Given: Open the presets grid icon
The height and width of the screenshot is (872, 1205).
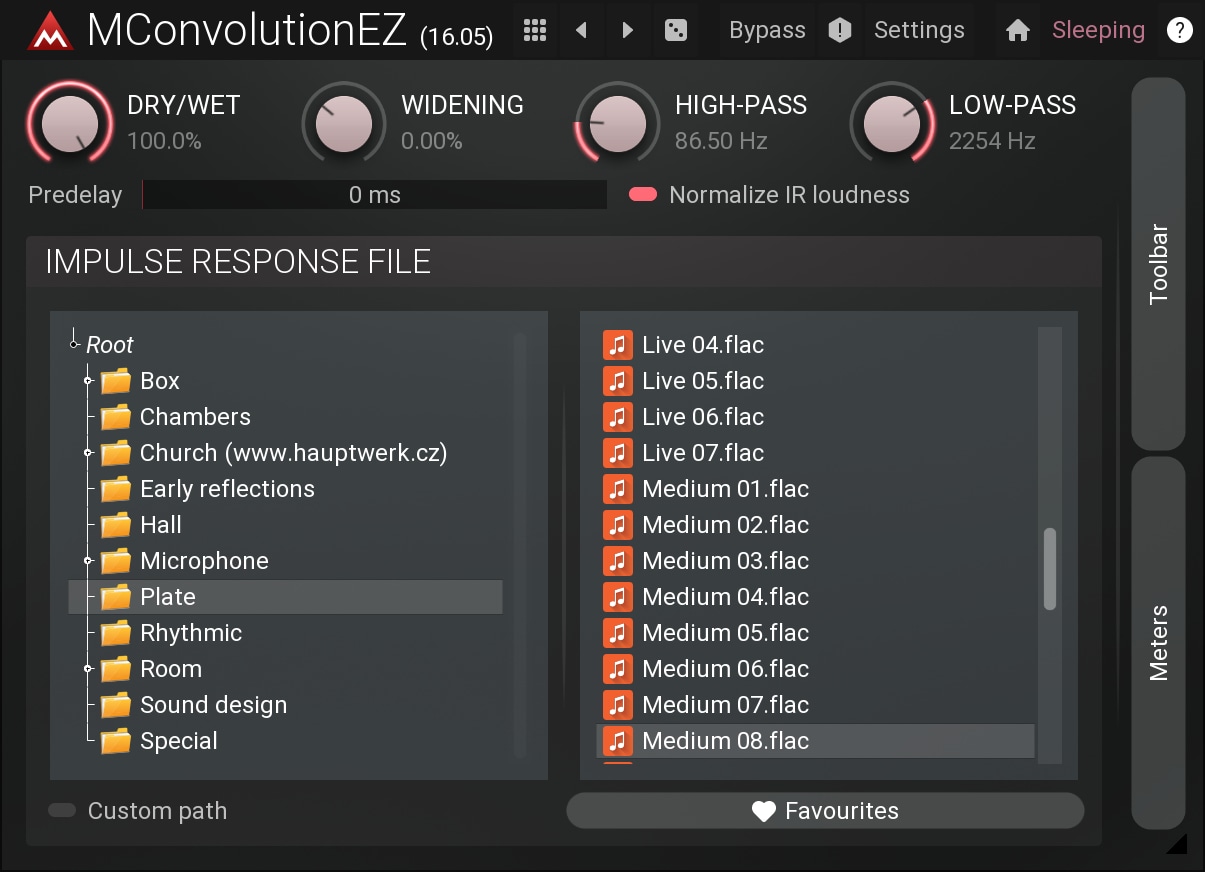Looking at the screenshot, I should point(535,30).
